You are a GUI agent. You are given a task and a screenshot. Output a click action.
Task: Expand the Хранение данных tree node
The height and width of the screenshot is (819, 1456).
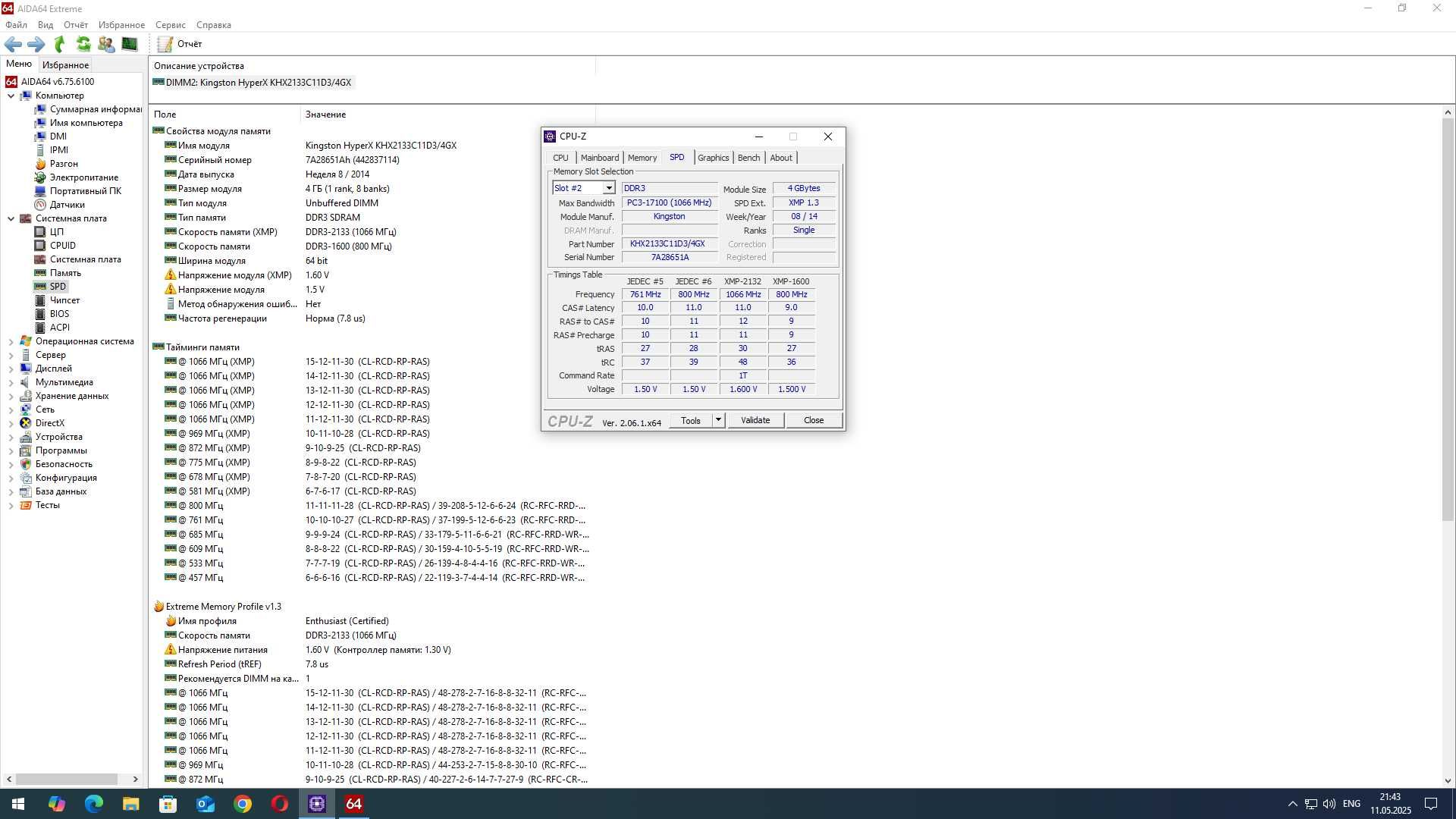(x=11, y=397)
